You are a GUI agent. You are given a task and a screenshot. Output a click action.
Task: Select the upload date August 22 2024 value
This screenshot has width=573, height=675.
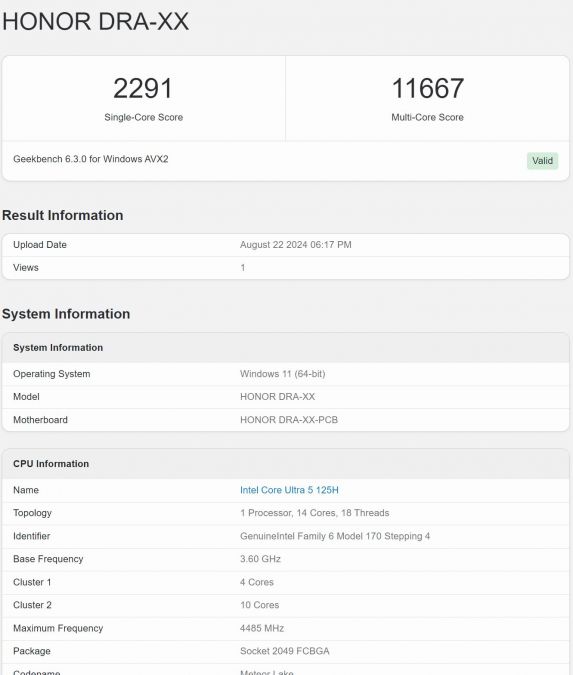295,245
